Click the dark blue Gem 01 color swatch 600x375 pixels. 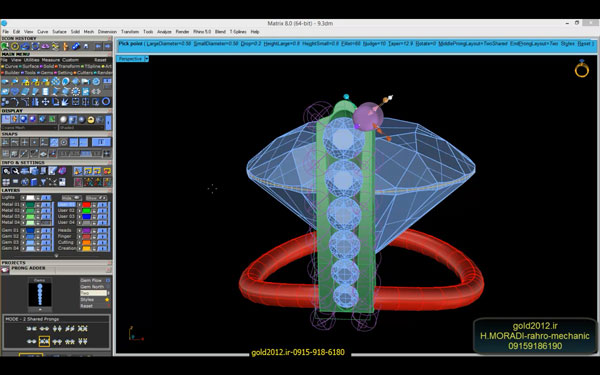(30, 230)
